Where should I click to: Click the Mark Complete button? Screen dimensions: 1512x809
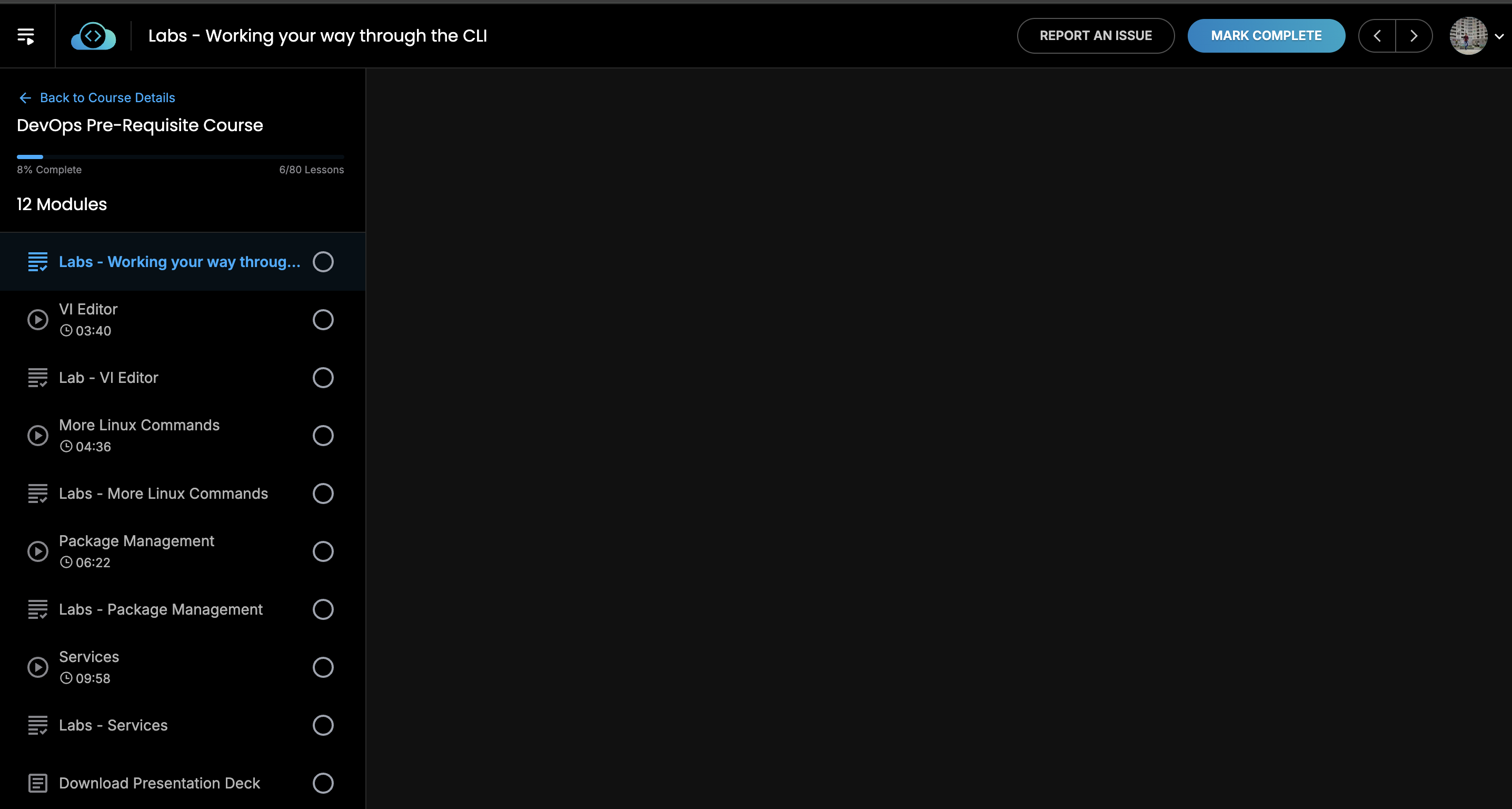click(1266, 36)
